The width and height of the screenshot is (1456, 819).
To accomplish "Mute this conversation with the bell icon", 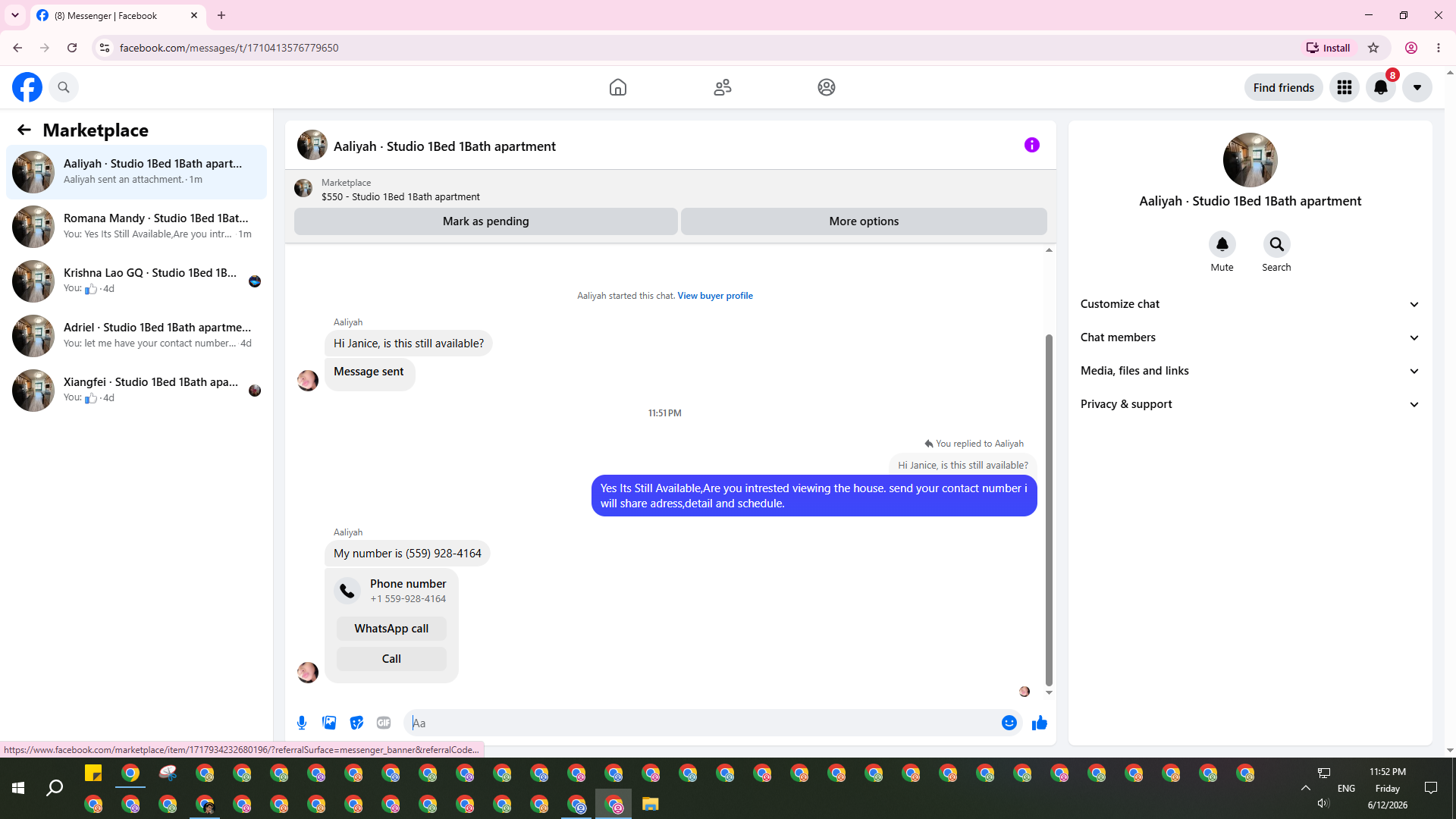I will 1222,244.
